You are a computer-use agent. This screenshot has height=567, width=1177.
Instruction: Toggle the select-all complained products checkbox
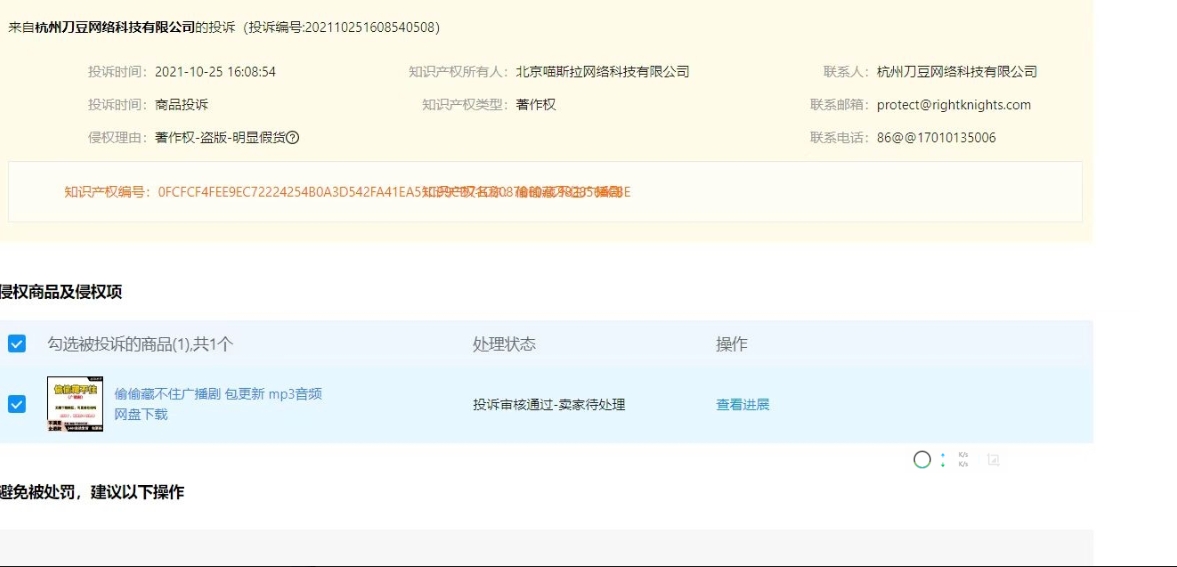tap(17, 344)
